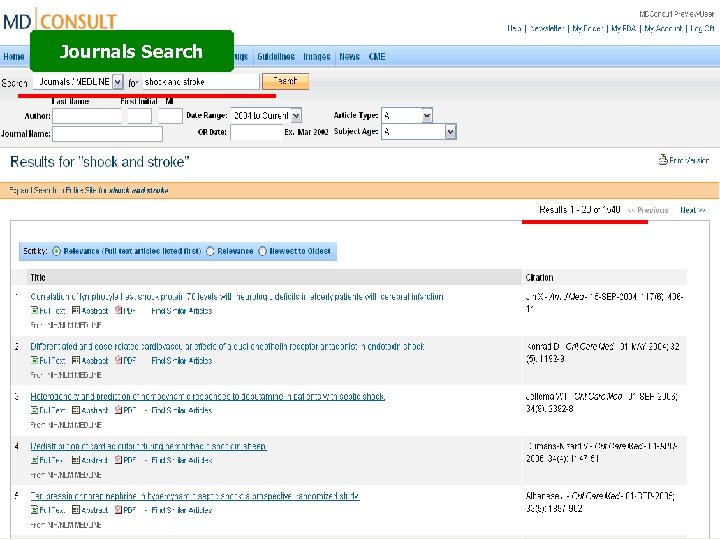The width and height of the screenshot is (720, 540).
Task: Open the Newsletter link
Action: pos(546,28)
